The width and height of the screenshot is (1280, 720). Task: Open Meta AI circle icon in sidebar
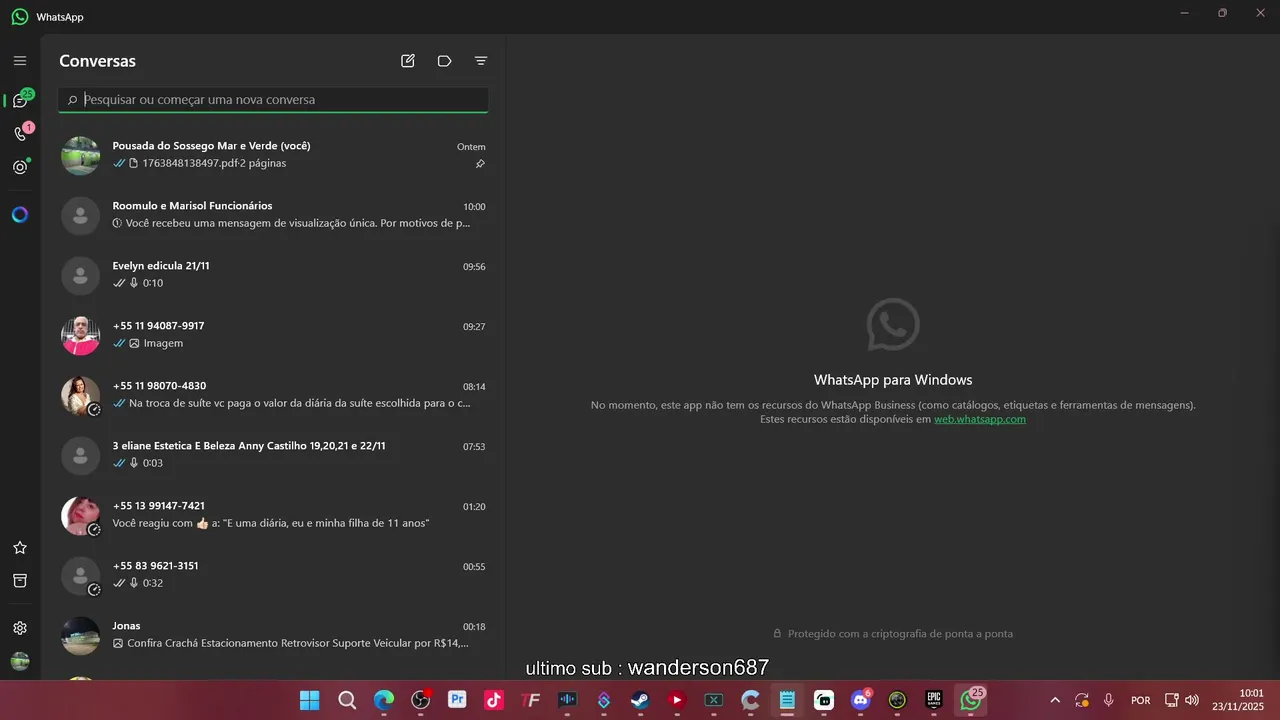click(x=20, y=215)
